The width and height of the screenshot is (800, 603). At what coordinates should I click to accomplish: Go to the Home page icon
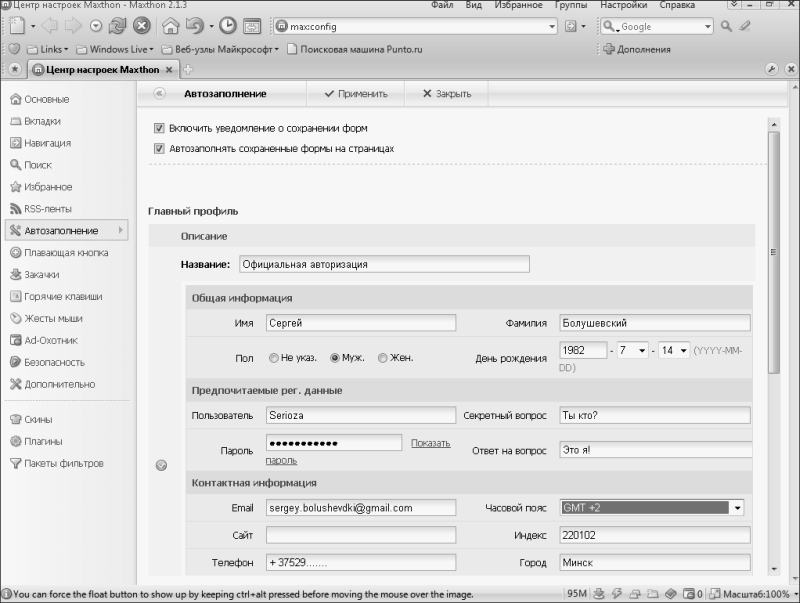click(170, 26)
